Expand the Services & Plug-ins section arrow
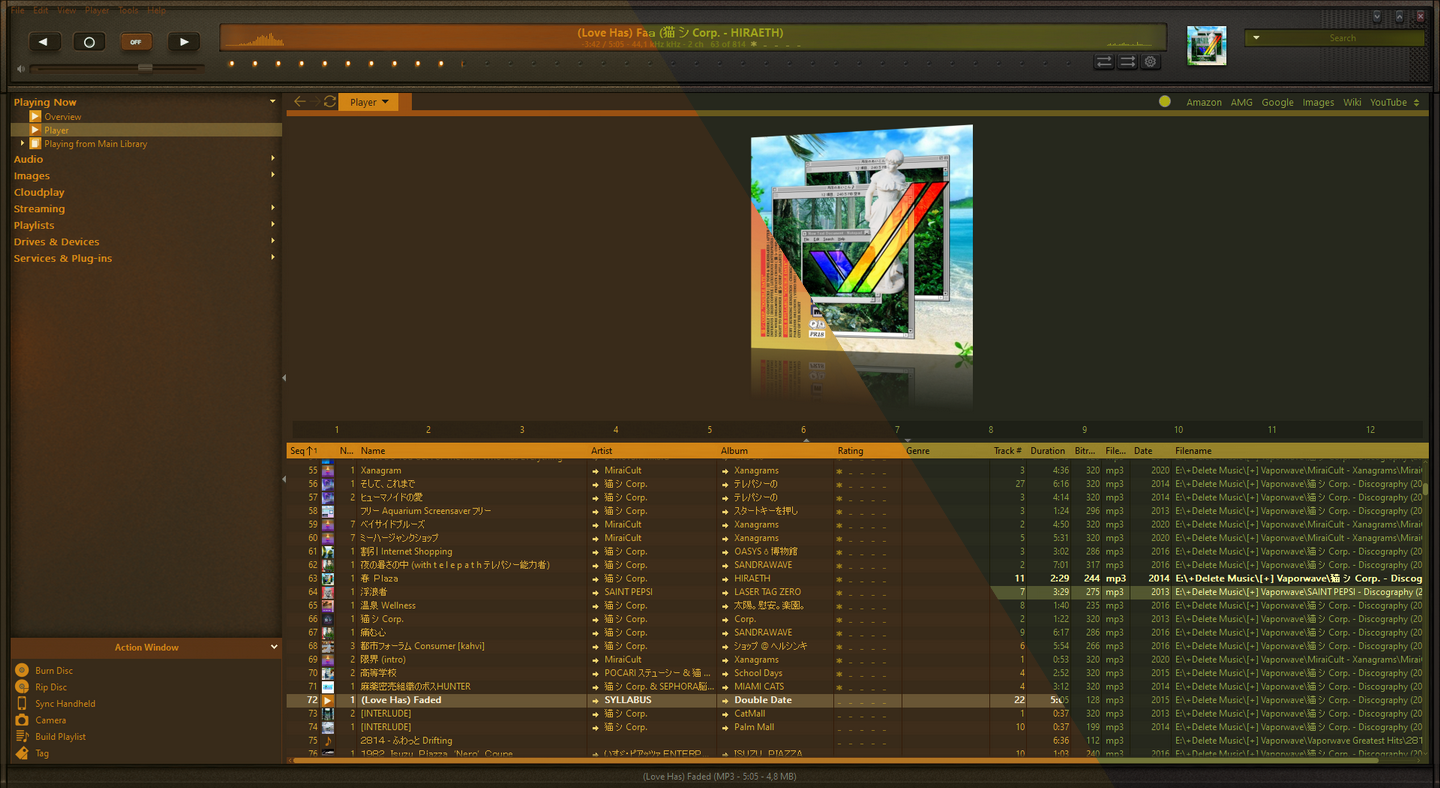The width and height of the screenshot is (1440, 788). point(272,258)
